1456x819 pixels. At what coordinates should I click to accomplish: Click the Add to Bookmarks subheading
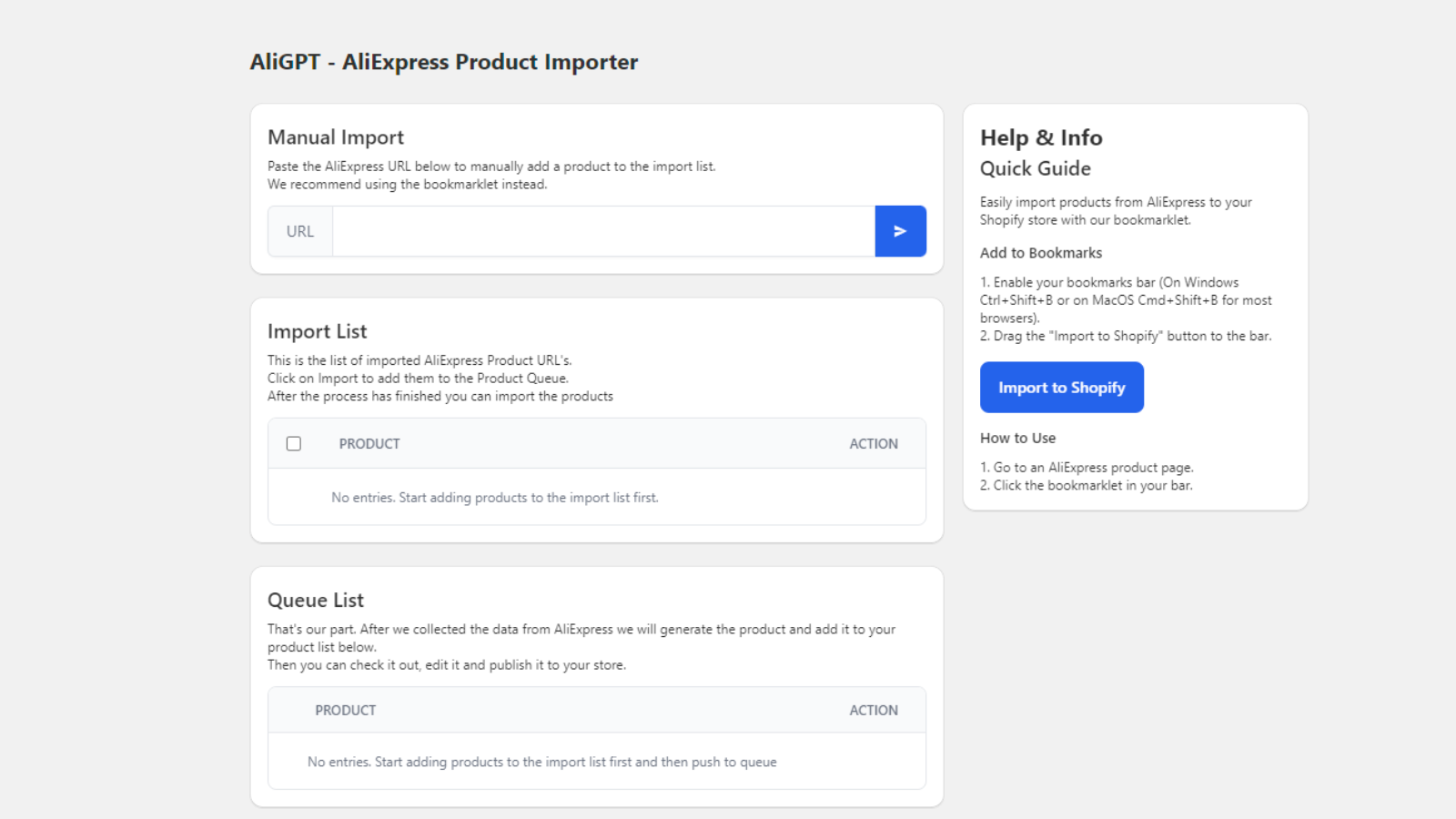click(1041, 253)
